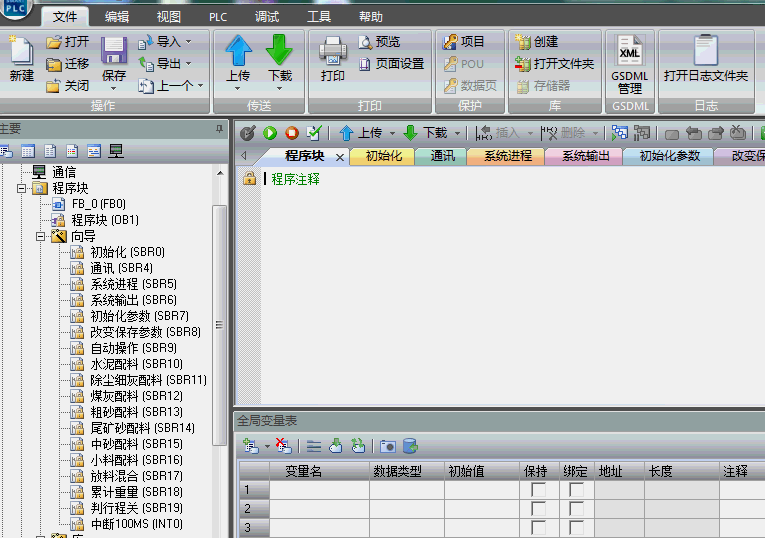
Task: Open the GSDML 管理 tool
Action: pyautogui.click(x=630, y=64)
